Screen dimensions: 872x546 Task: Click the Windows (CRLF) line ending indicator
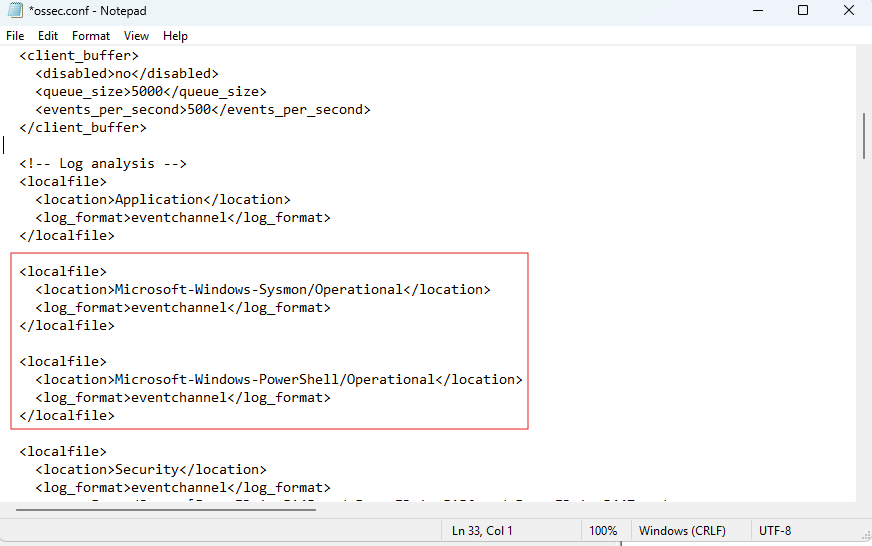[682, 530]
